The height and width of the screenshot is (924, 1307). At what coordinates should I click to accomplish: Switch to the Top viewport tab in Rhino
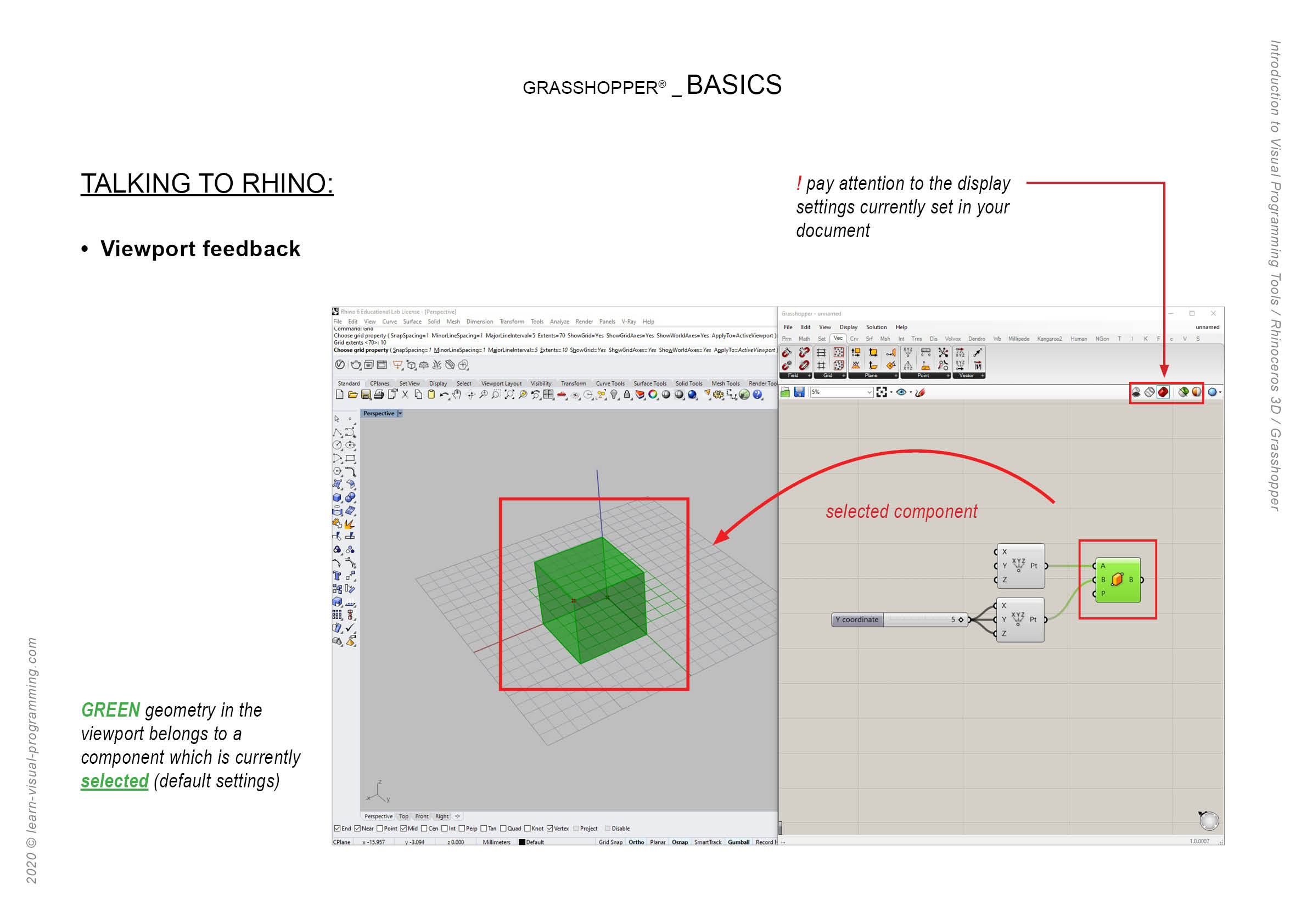pos(404,816)
